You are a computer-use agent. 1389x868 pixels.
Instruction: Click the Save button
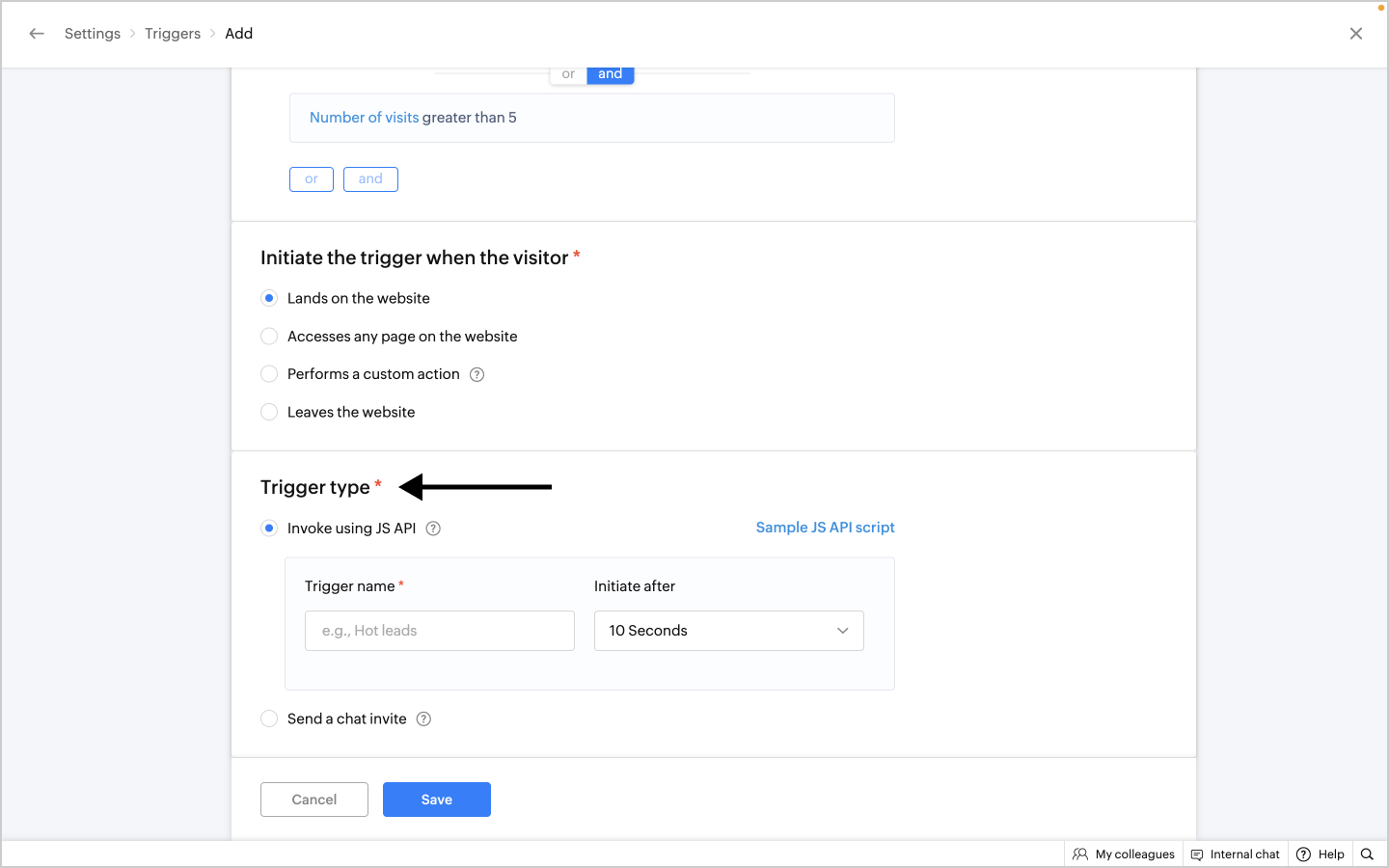436,800
